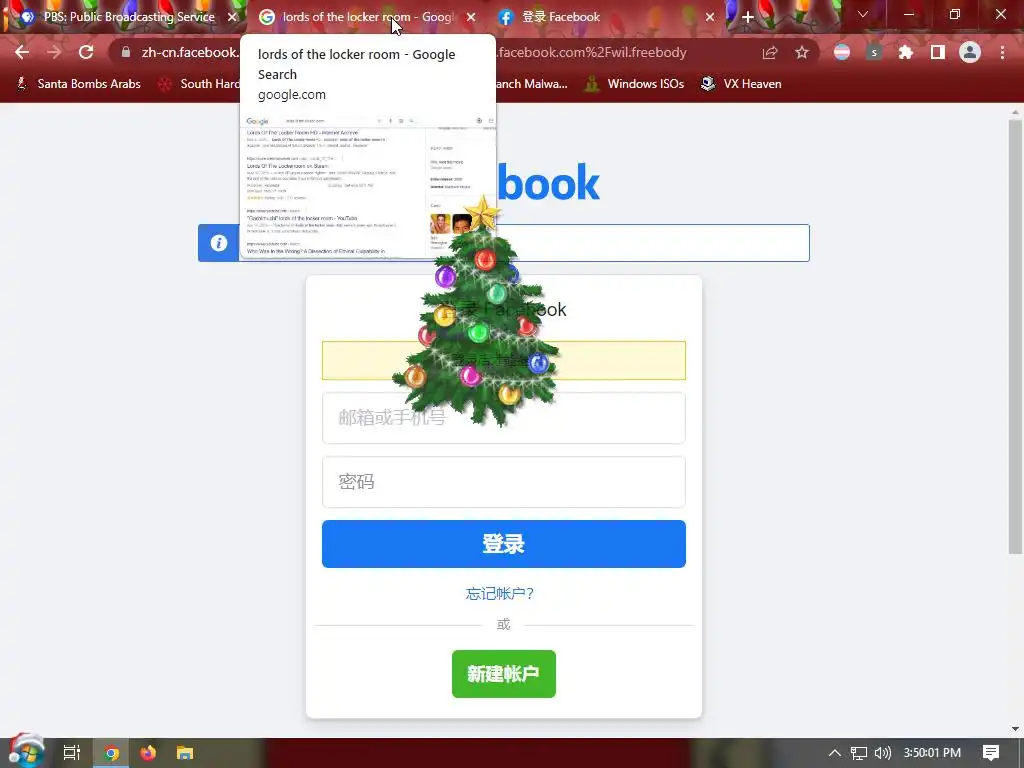Expand the tab search chevron
The image size is (1024, 768).
click(x=863, y=14)
